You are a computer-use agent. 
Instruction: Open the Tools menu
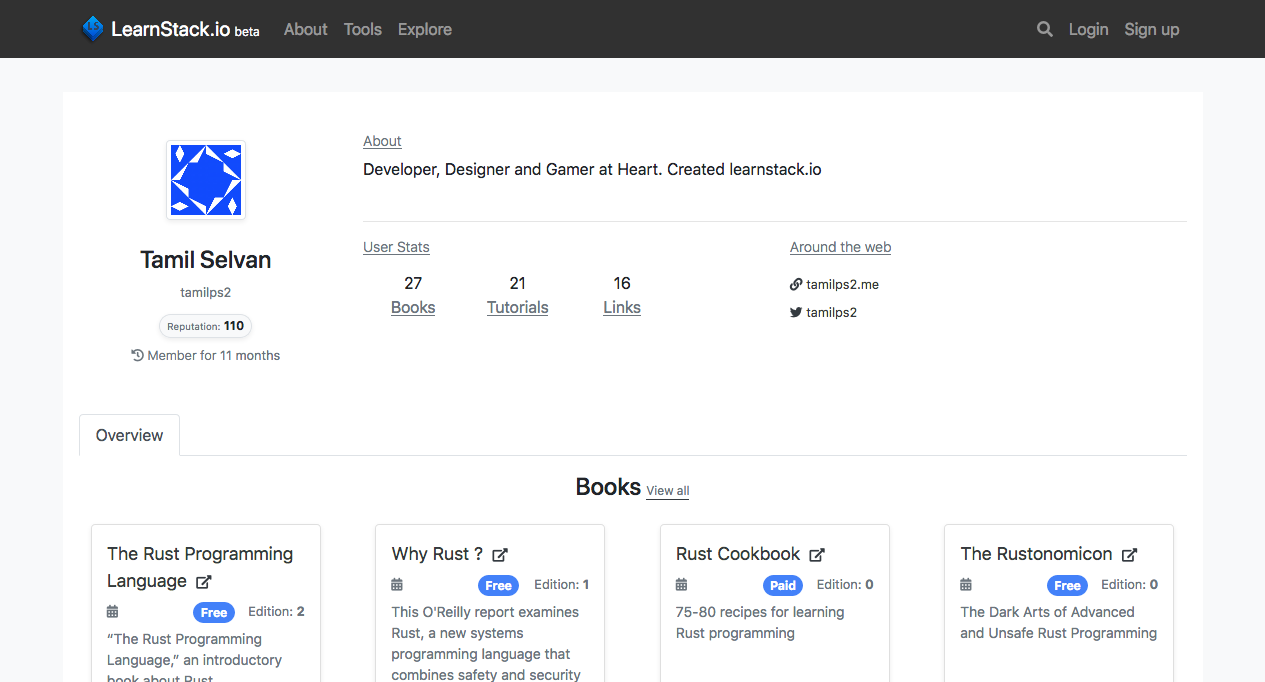[362, 29]
